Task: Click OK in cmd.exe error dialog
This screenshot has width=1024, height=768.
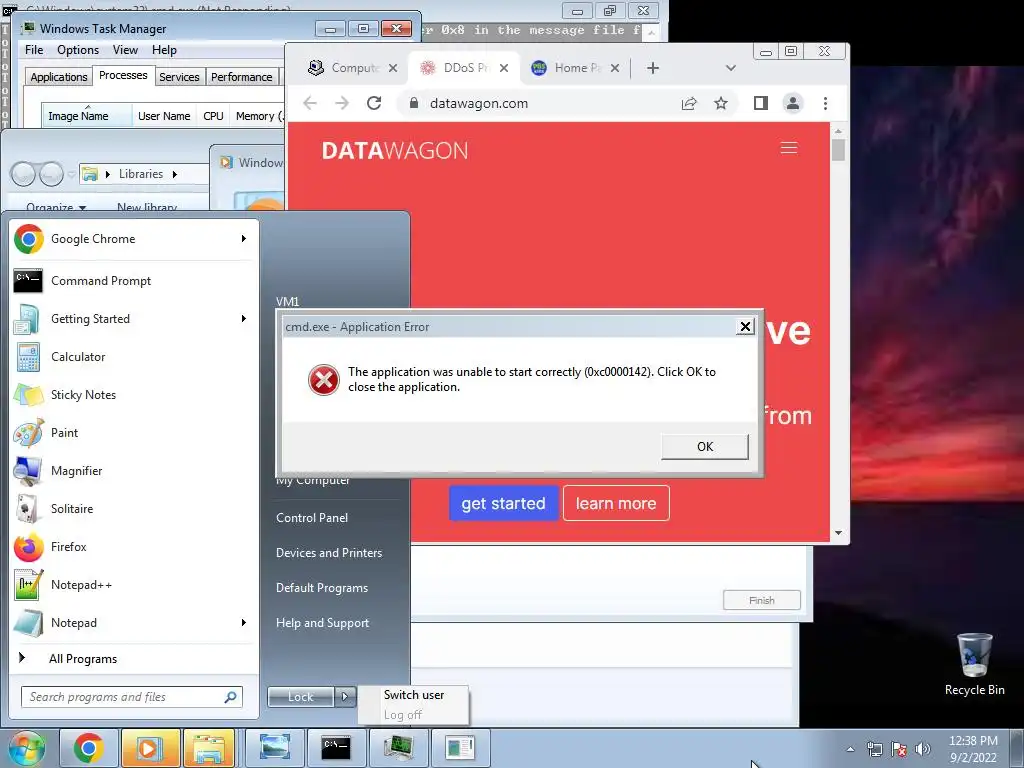Action: point(705,447)
